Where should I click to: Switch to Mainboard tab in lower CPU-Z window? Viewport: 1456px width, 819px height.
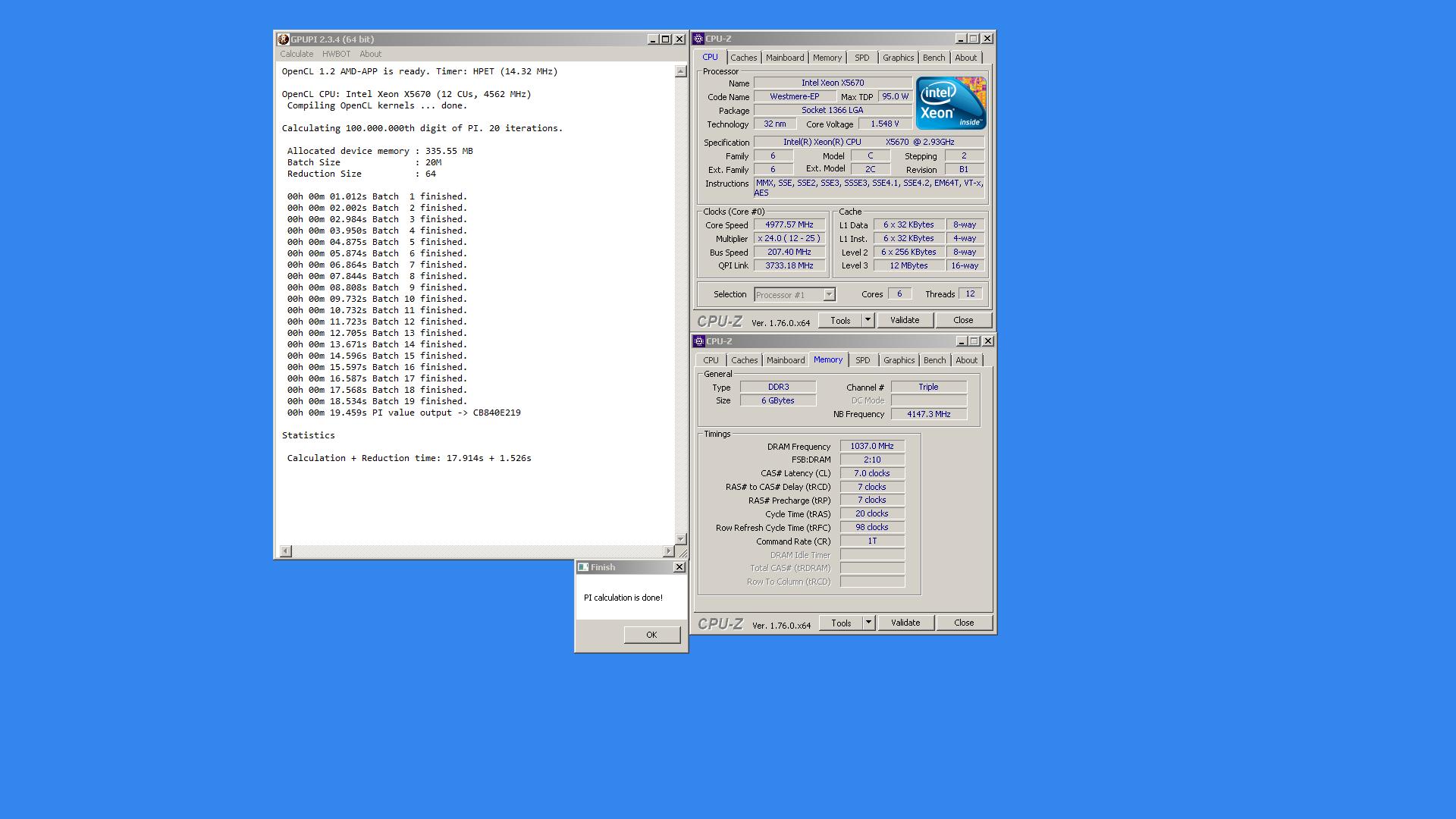[x=786, y=360]
